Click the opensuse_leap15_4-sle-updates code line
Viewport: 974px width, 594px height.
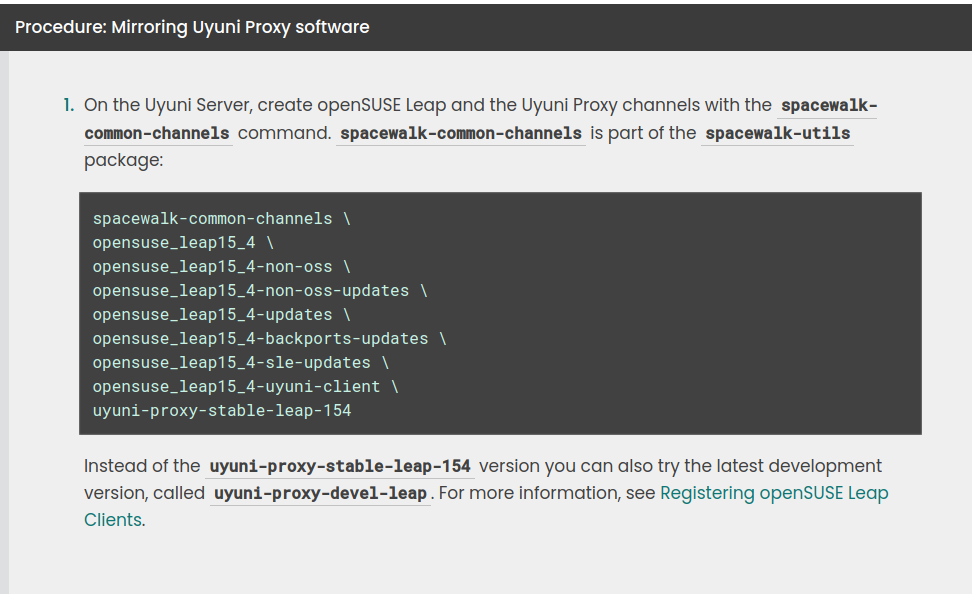pos(234,362)
